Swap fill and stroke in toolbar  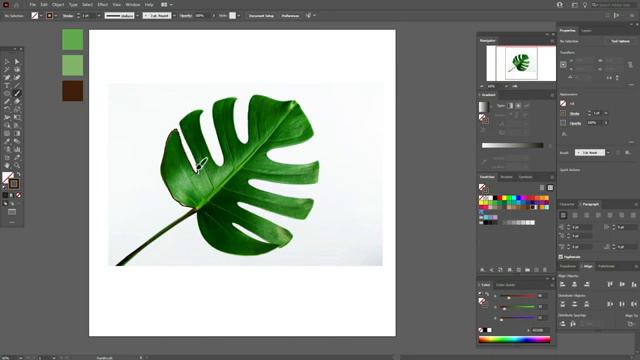(18, 174)
